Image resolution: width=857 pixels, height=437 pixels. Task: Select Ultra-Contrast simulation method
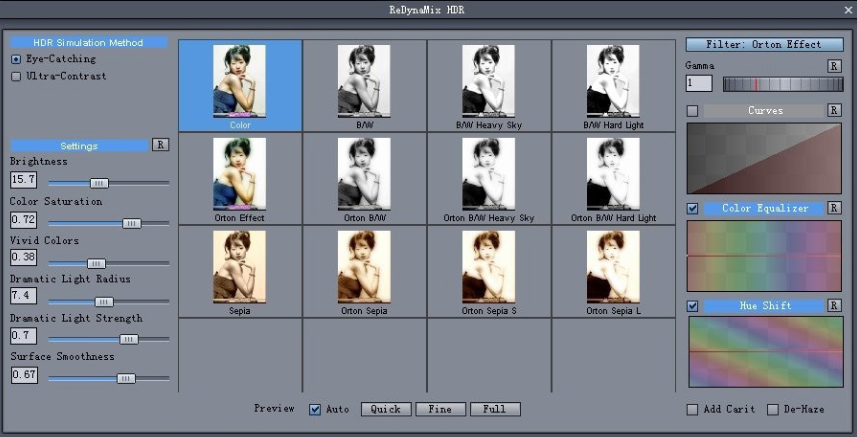16,76
